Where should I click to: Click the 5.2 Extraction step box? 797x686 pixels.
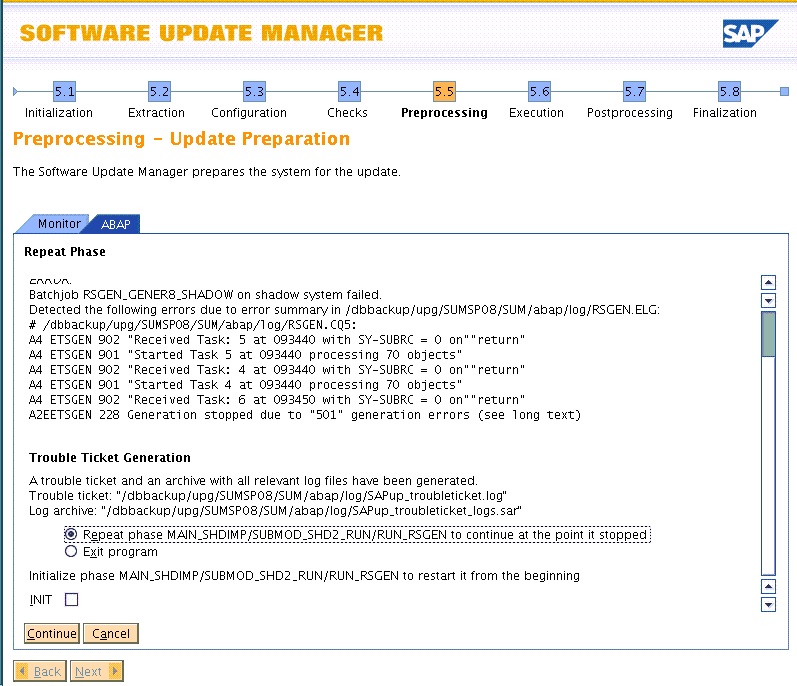pos(160,92)
